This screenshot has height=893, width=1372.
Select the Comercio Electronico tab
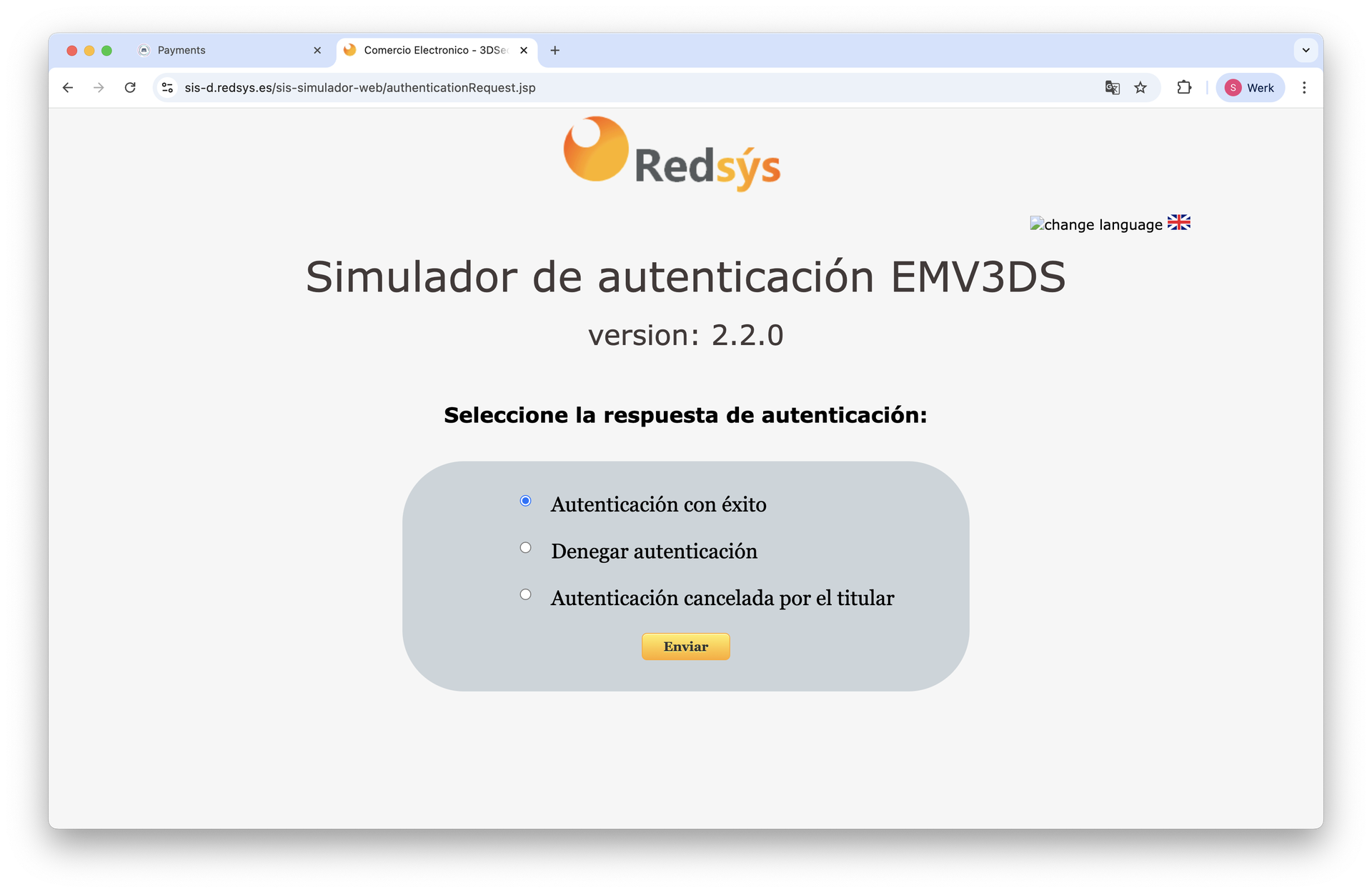tap(429, 50)
